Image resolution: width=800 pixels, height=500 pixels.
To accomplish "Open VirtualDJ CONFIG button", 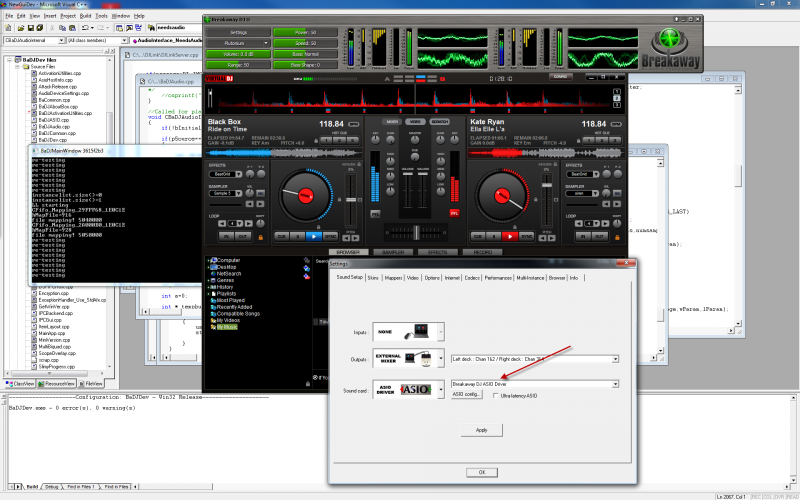I will point(561,77).
